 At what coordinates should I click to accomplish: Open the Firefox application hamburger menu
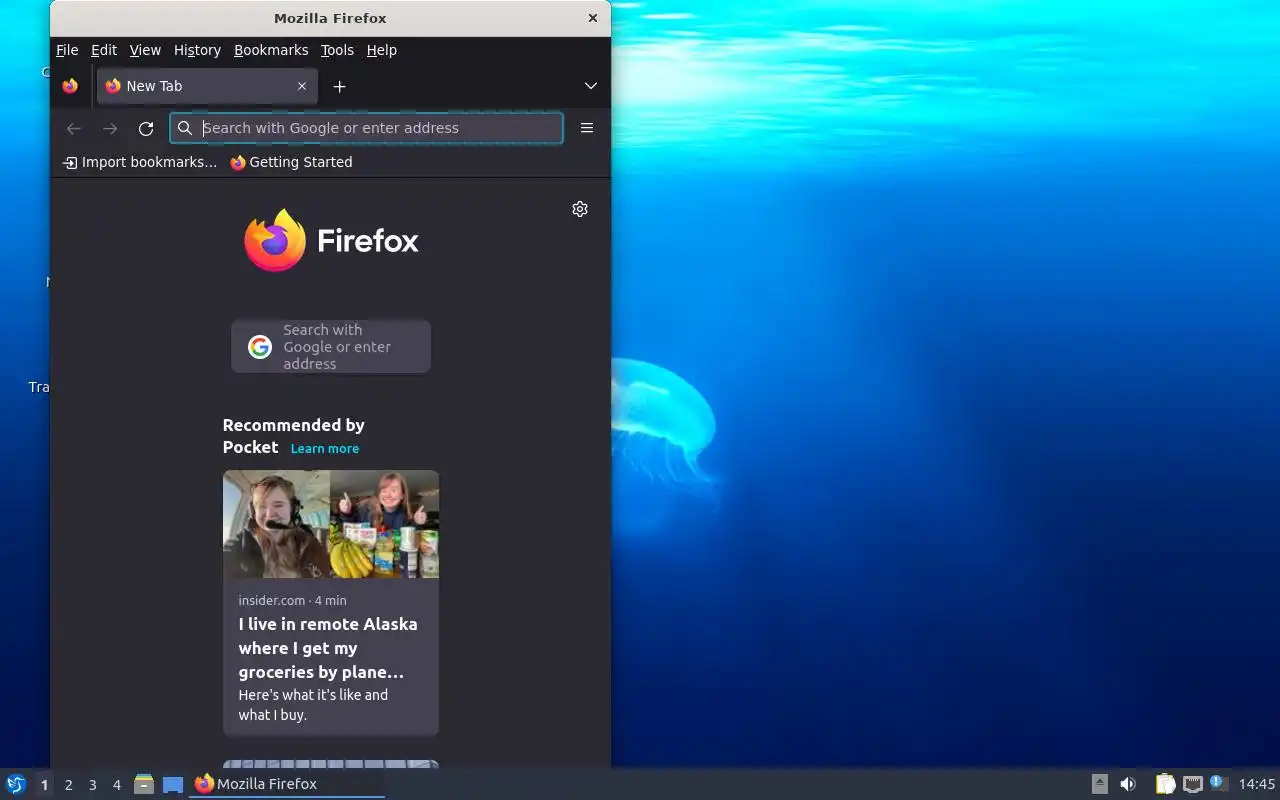click(x=587, y=128)
